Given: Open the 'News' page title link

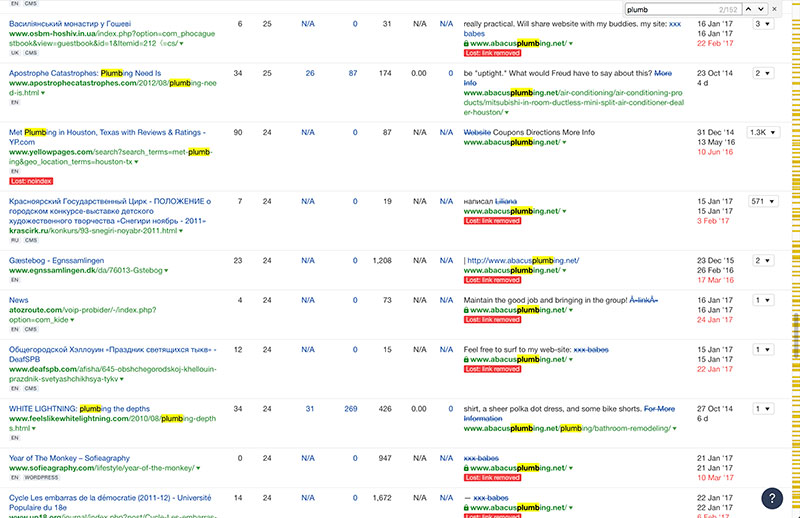Looking at the screenshot, I should point(18,300).
